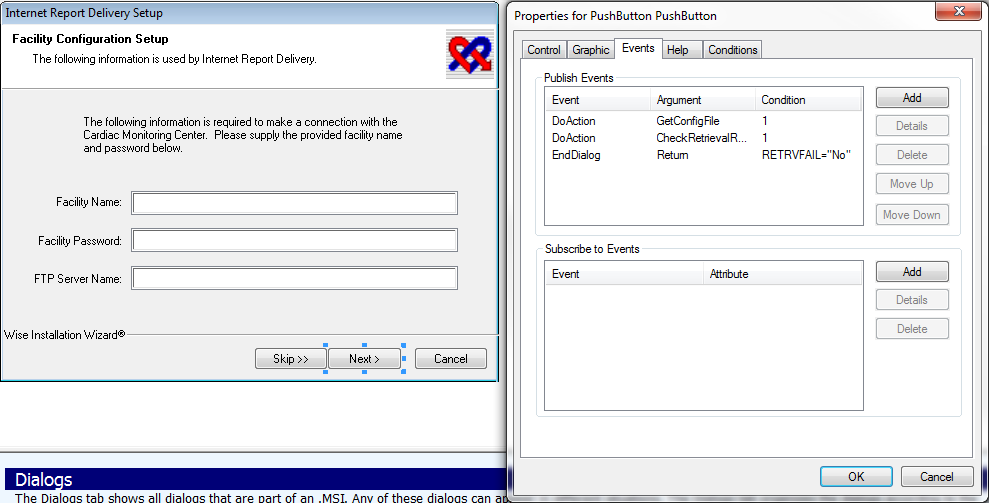Click the heart logo image in setup dialog
The height and width of the screenshot is (503, 989).
470,54
